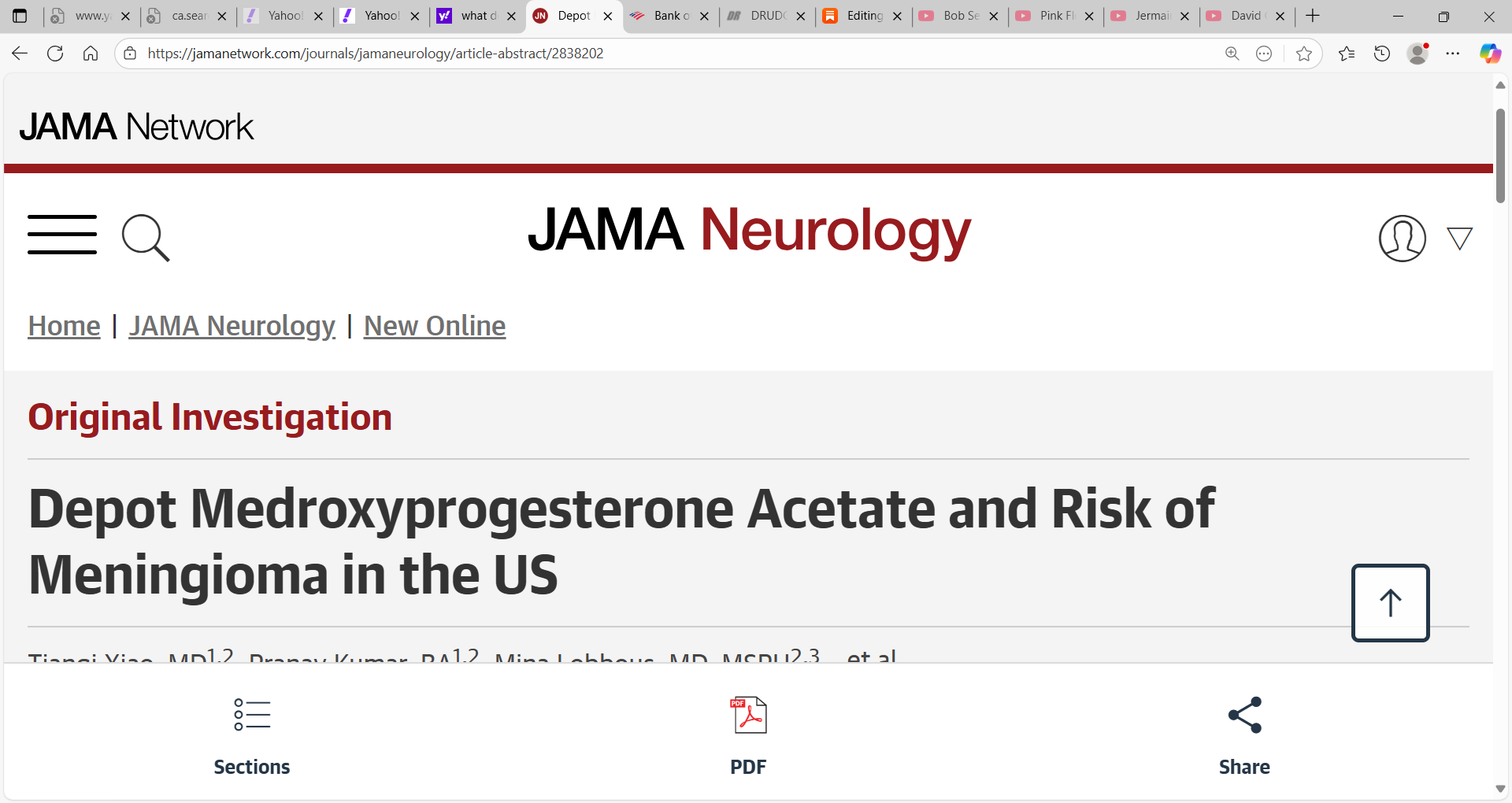The image size is (1512, 803).
Task: Download the article PDF
Action: point(748,737)
